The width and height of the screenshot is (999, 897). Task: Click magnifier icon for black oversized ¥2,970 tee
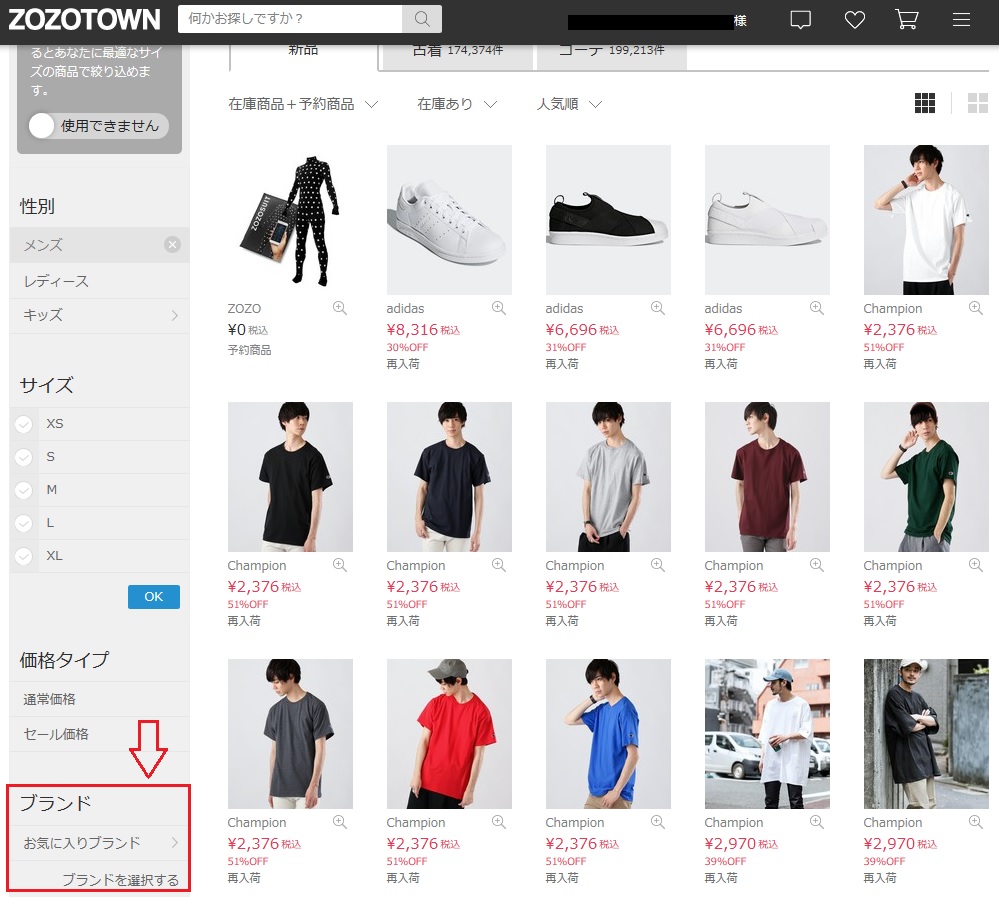[x=975, y=822]
